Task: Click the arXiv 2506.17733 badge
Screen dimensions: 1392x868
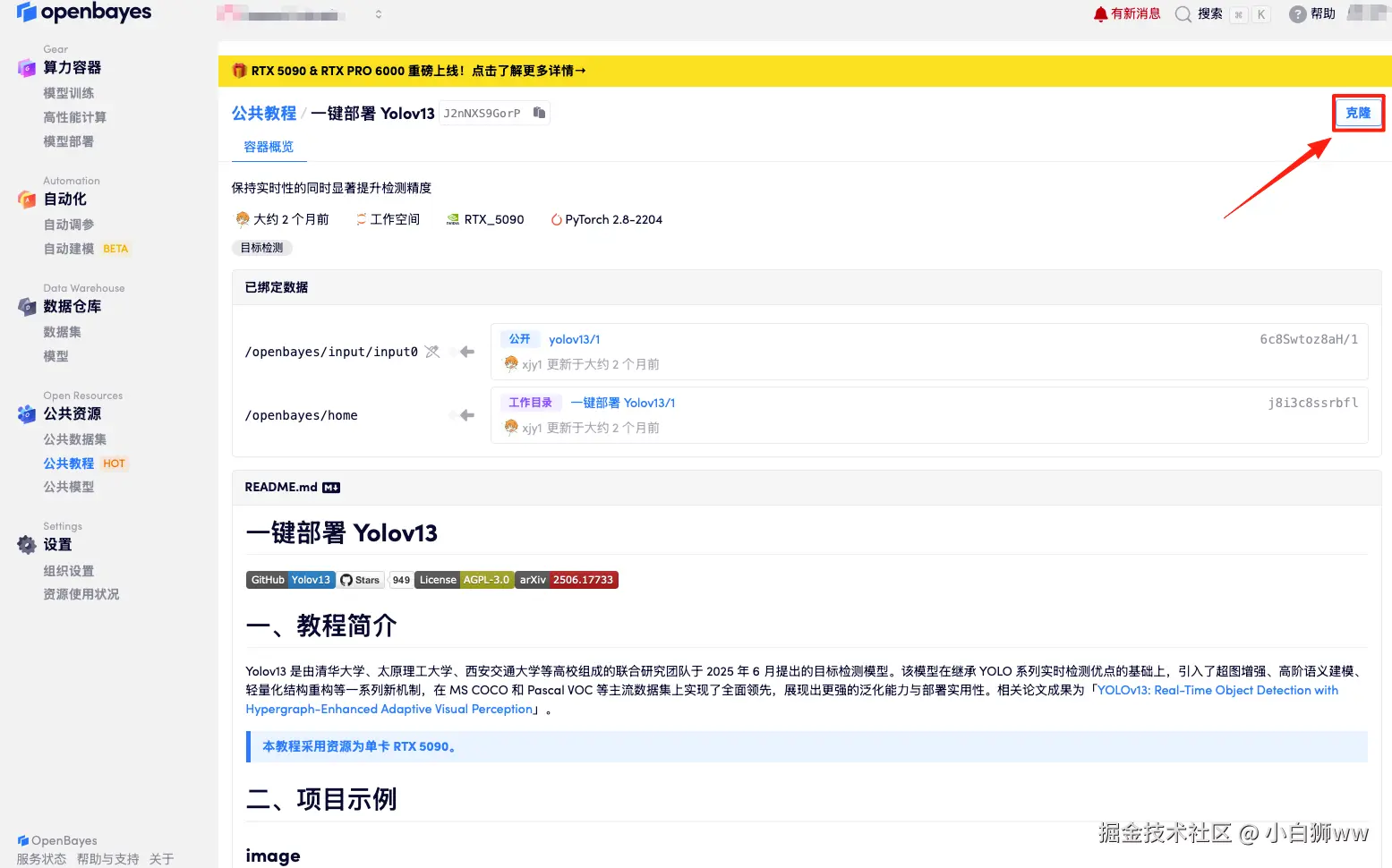Action: point(567,580)
